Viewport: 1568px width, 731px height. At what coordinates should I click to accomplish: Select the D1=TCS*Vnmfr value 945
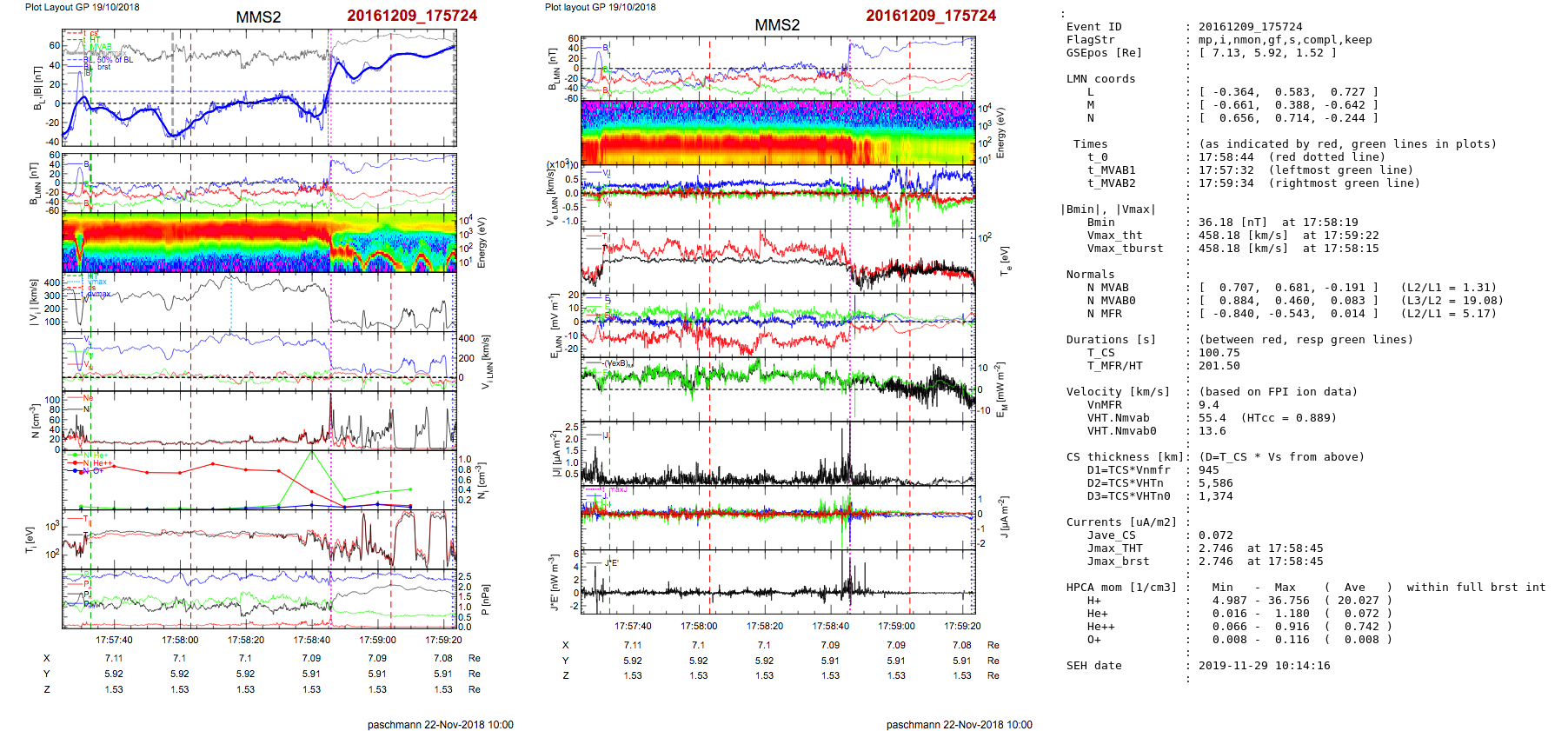[1209, 470]
